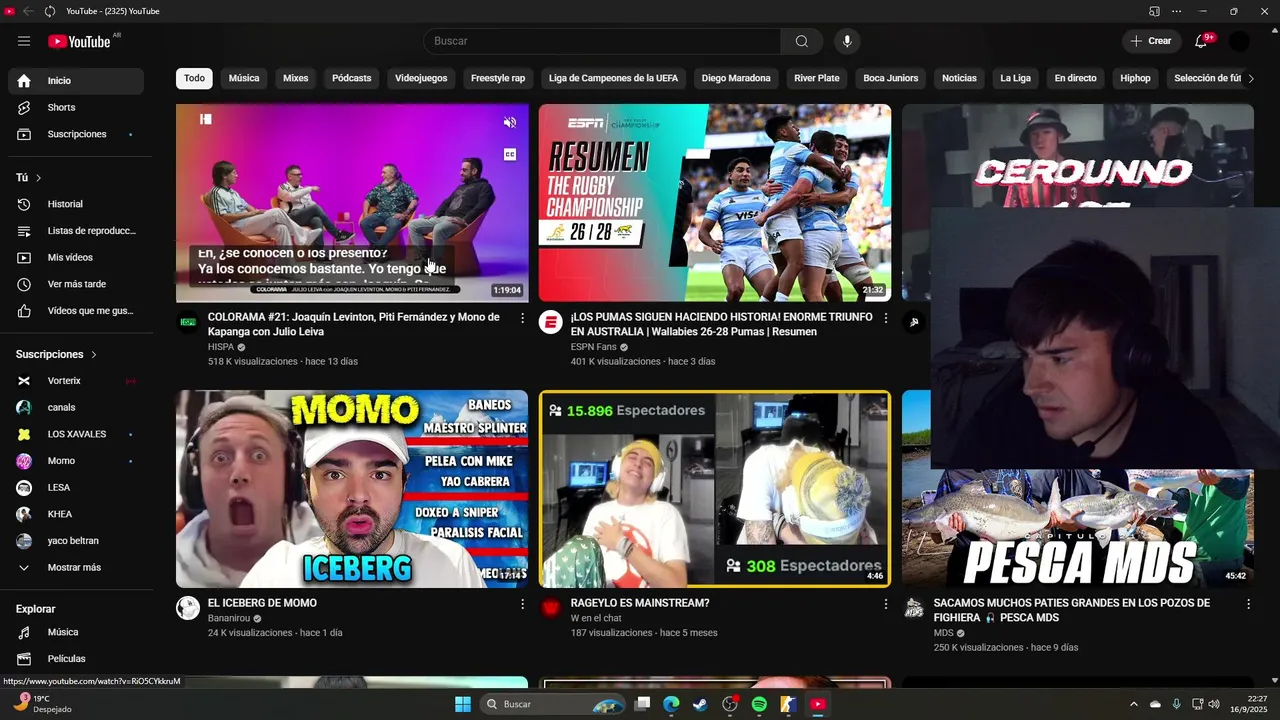Open options for COLORAMA #21 video
Screen dimensions: 1280x720
(x=522, y=318)
